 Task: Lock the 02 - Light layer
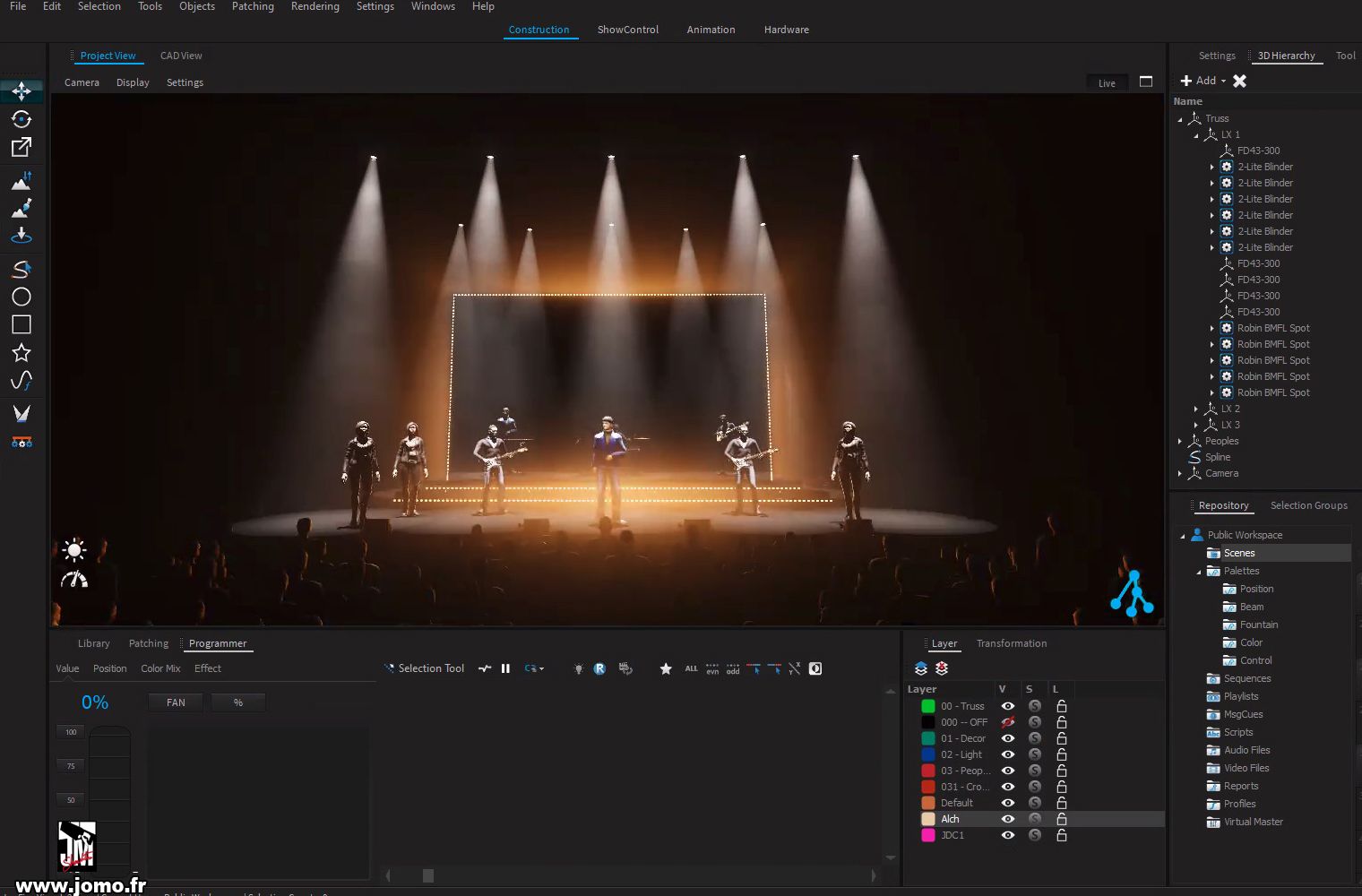click(x=1061, y=754)
